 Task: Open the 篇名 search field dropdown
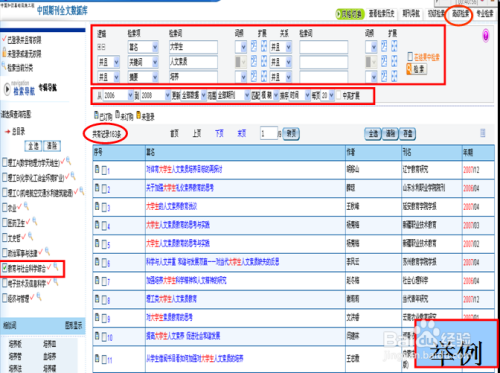[143, 47]
